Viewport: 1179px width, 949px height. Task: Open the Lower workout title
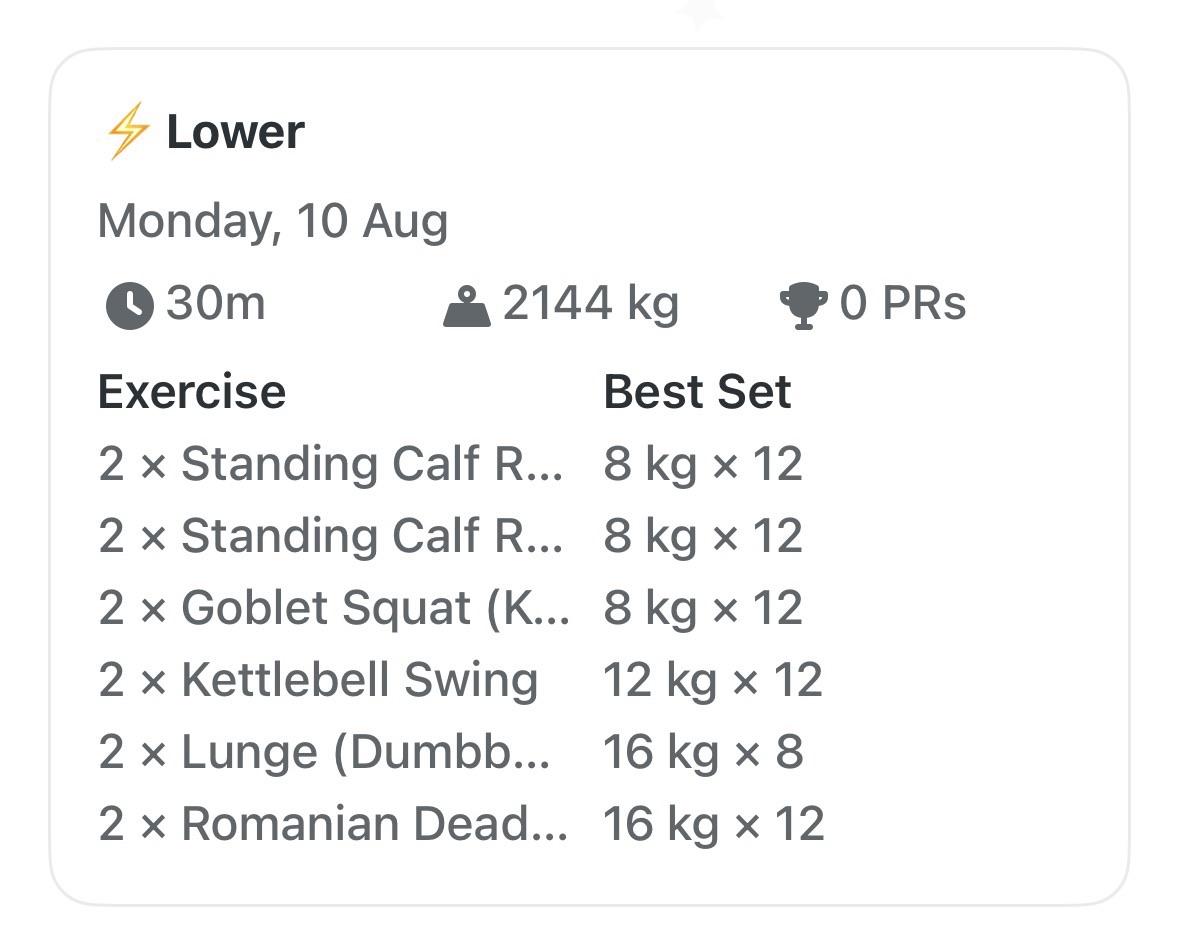pyautogui.click(x=235, y=132)
